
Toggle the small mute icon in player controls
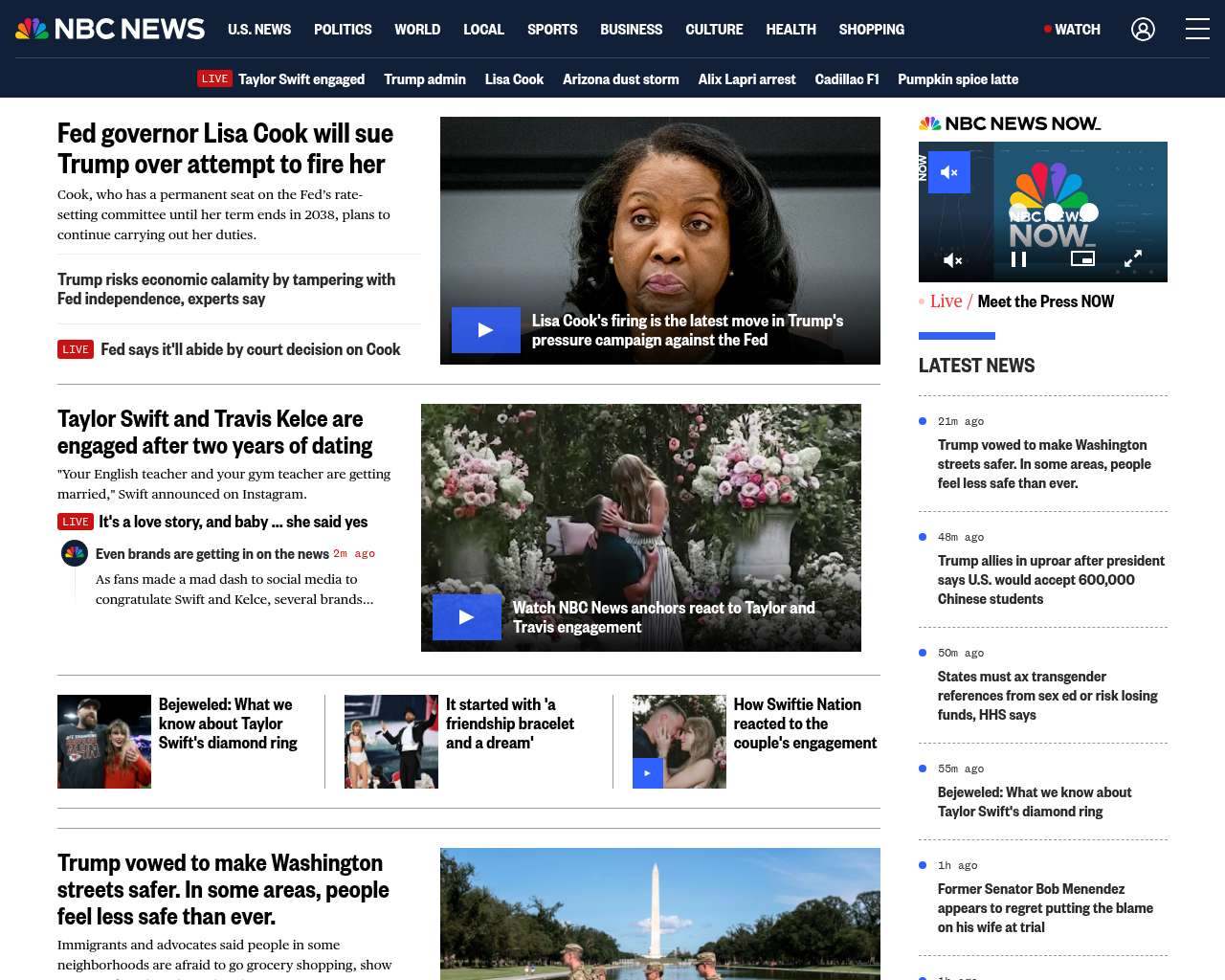tap(953, 259)
